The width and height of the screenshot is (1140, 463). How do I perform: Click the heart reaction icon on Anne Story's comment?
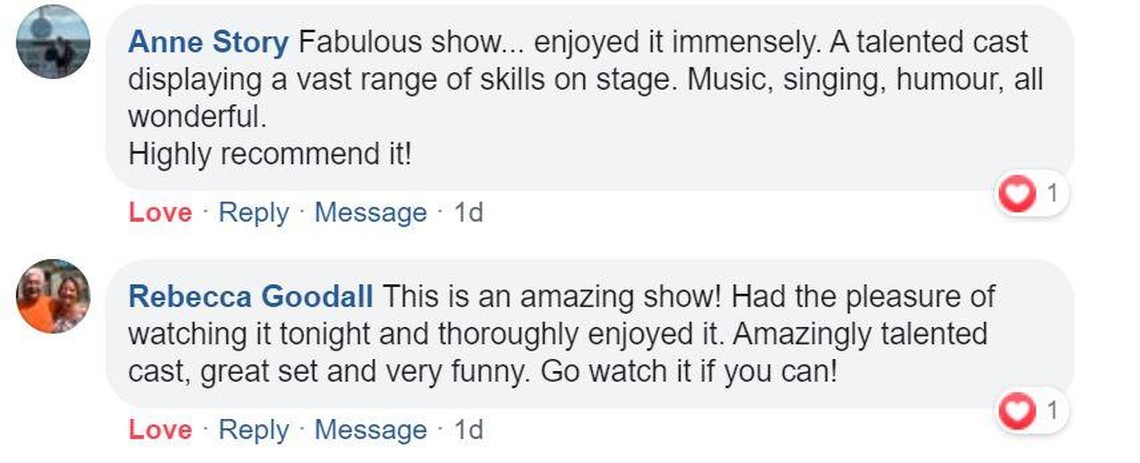[1018, 195]
